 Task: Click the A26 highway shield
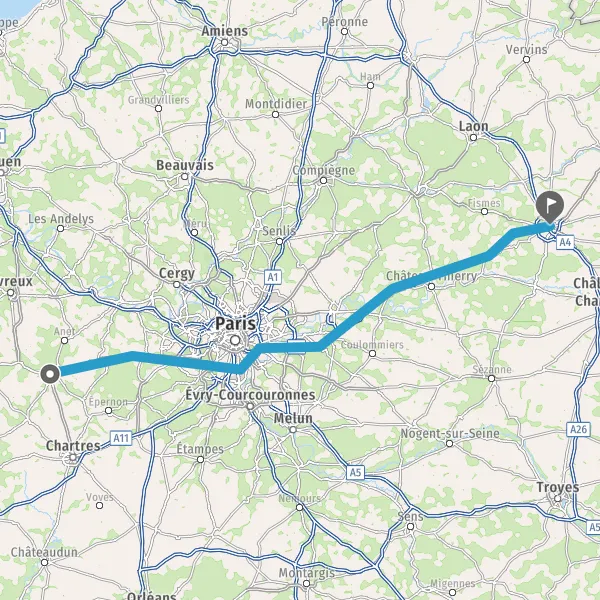578,429
